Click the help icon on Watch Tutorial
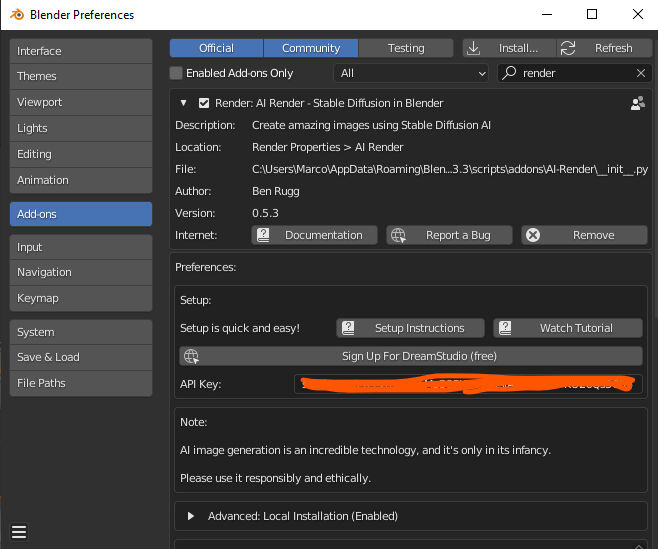This screenshot has width=658, height=549. tap(505, 328)
